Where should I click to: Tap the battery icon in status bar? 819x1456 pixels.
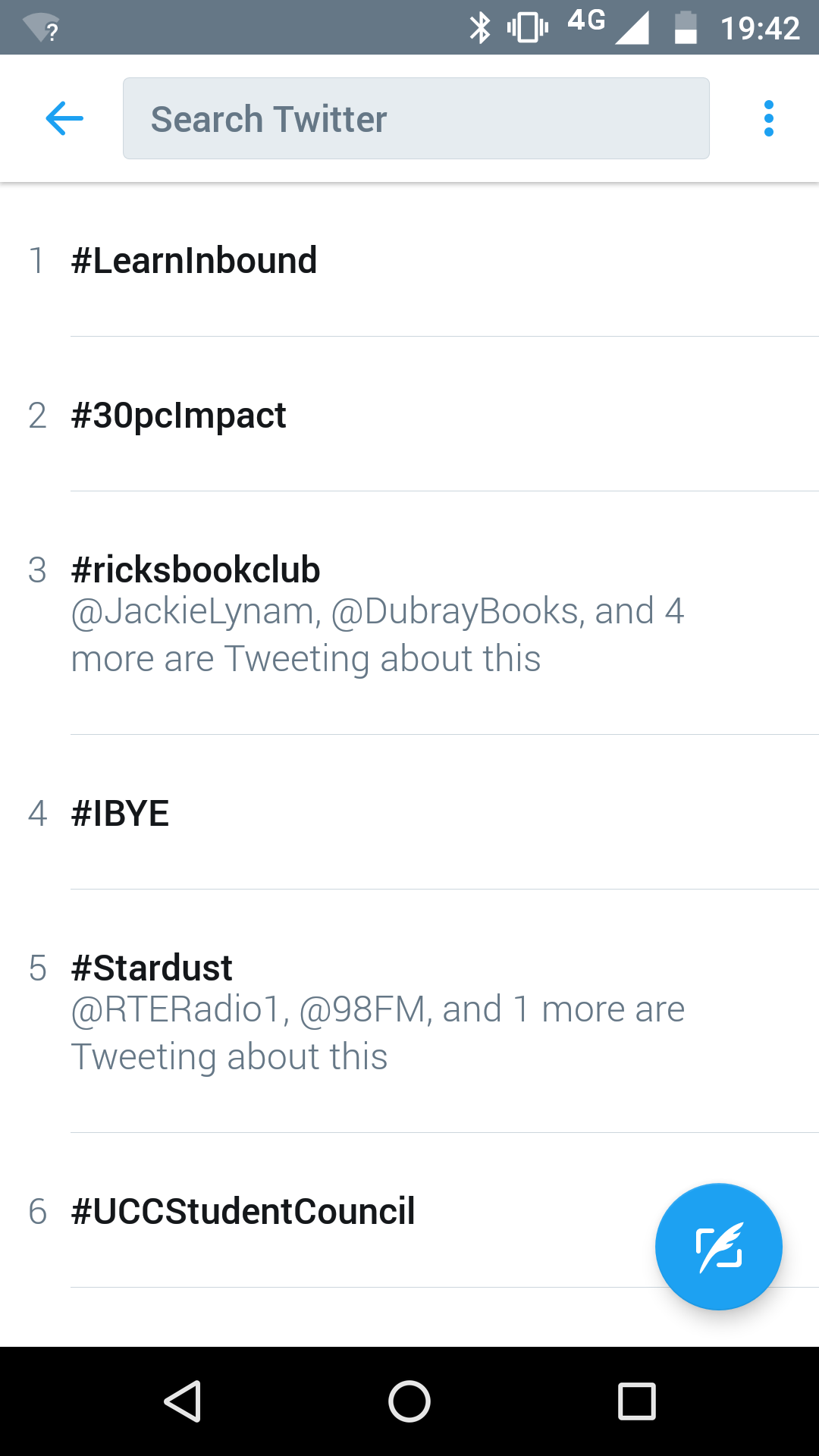click(686, 27)
